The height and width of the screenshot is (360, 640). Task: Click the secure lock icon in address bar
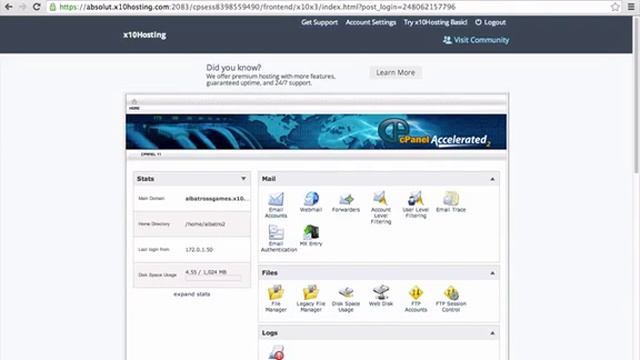53,7
